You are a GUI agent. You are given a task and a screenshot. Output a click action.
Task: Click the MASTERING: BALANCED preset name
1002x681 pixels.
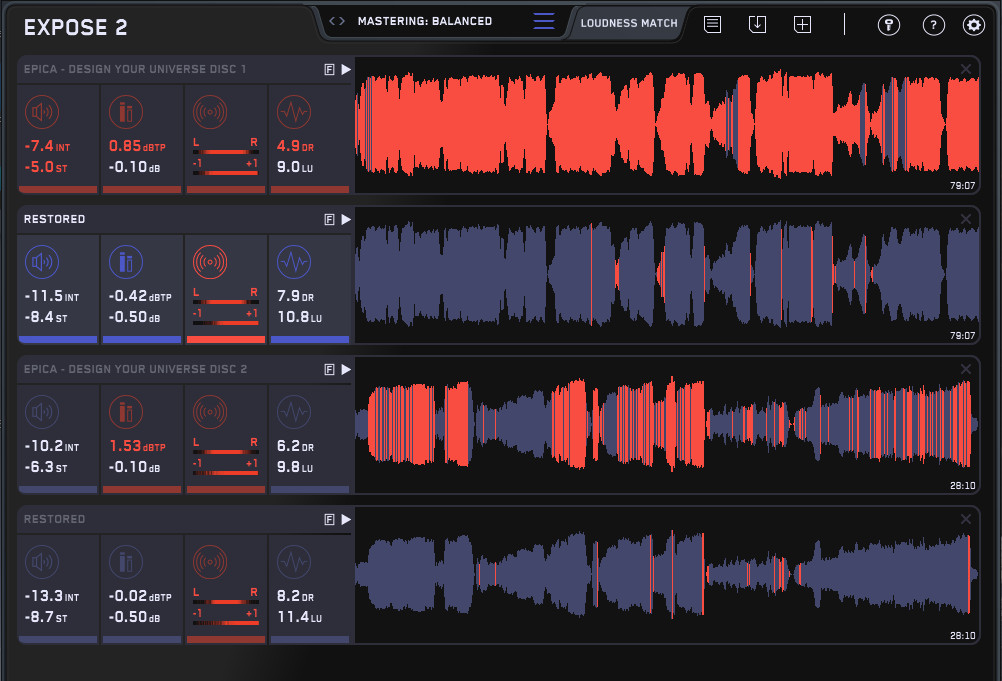click(425, 21)
